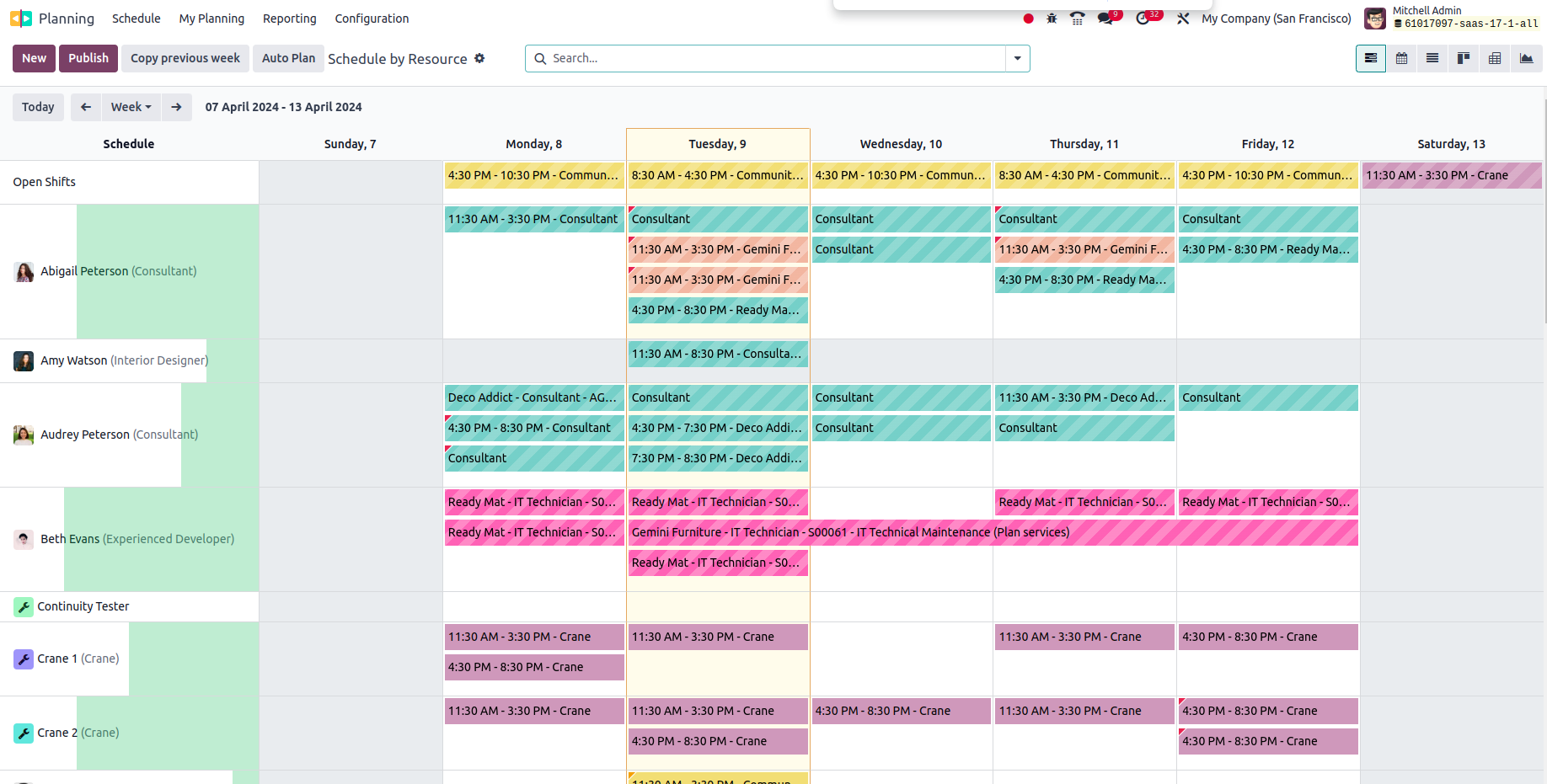
Task: Switch to the Graph view
Action: [1527, 58]
